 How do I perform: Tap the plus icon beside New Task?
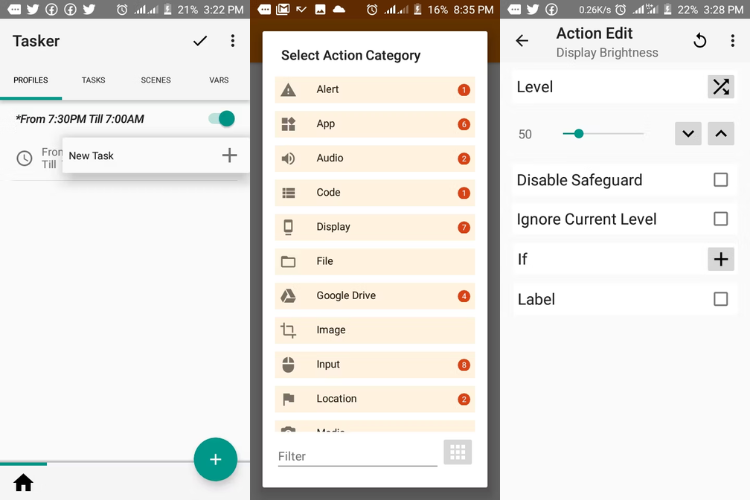coord(229,155)
